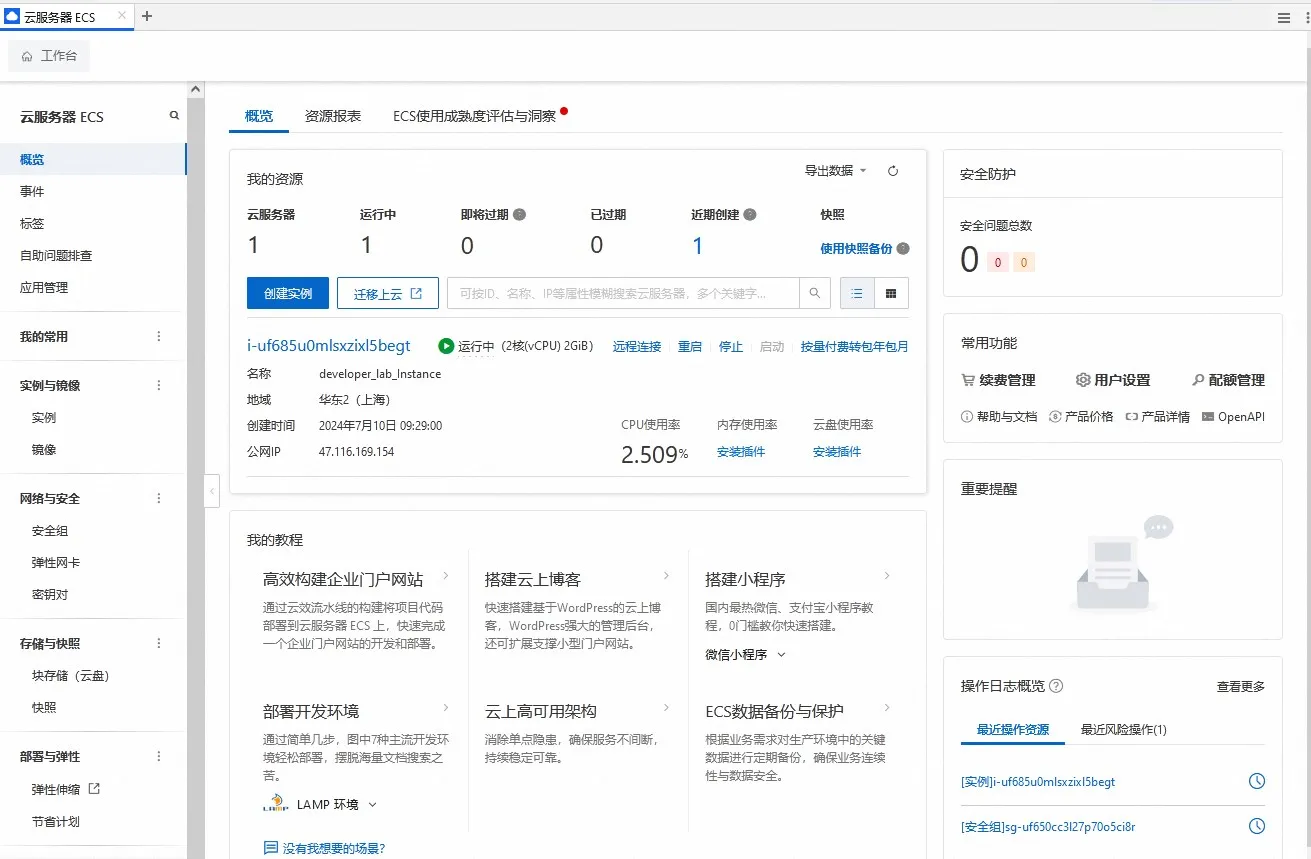Open 块存储（云盘）in the sidebar
Screen dimensions: 1311x859
pos(72,675)
